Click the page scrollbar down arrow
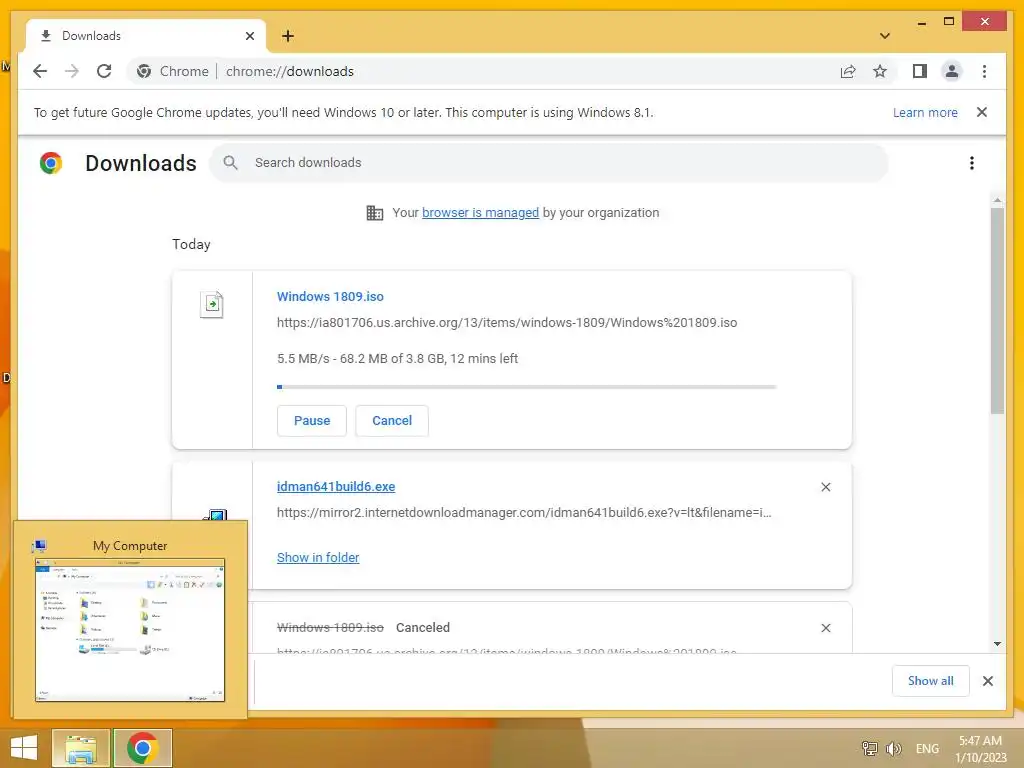Viewport: 1024px width, 768px height. pyautogui.click(x=997, y=644)
